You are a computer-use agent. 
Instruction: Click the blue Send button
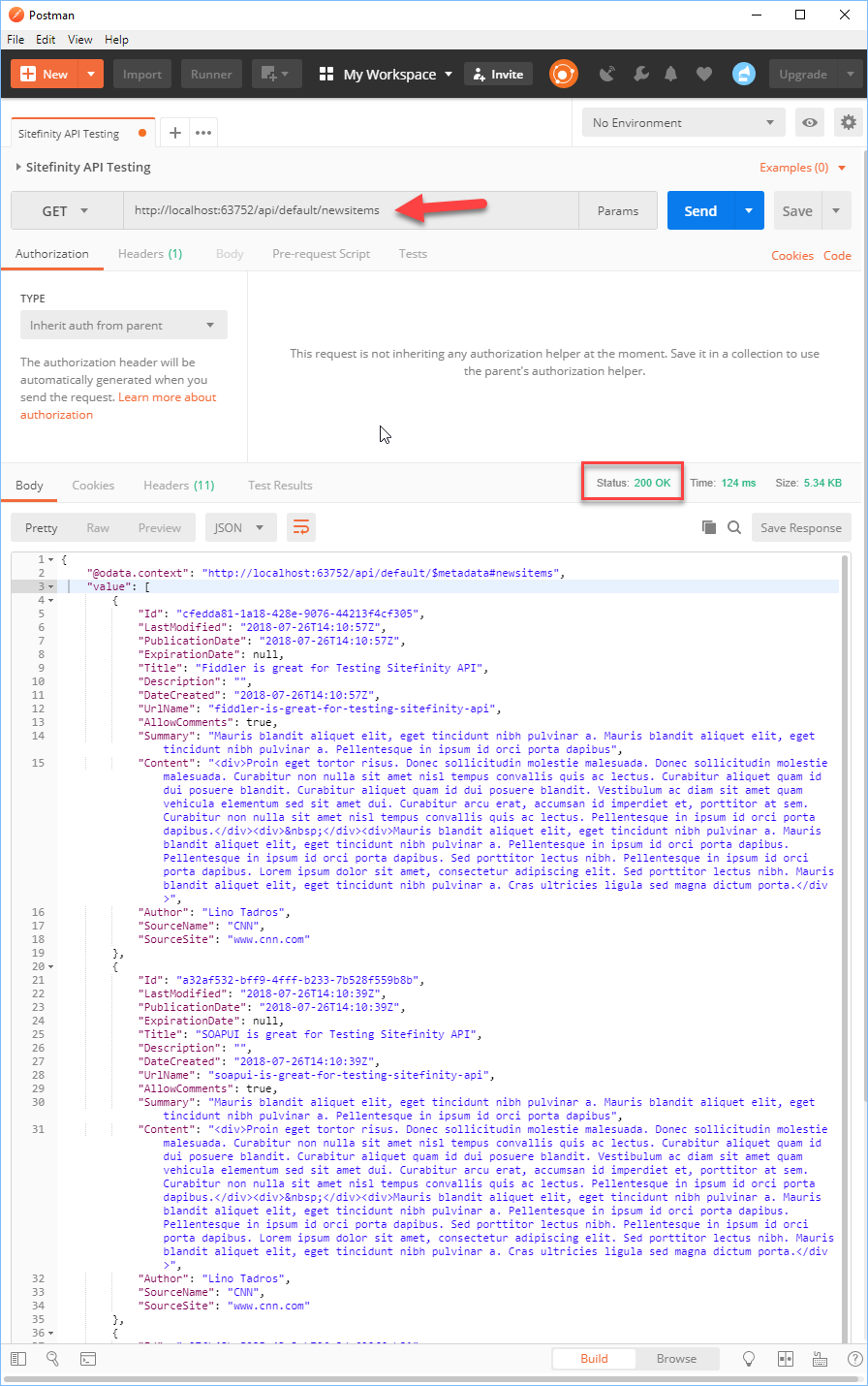click(x=700, y=210)
